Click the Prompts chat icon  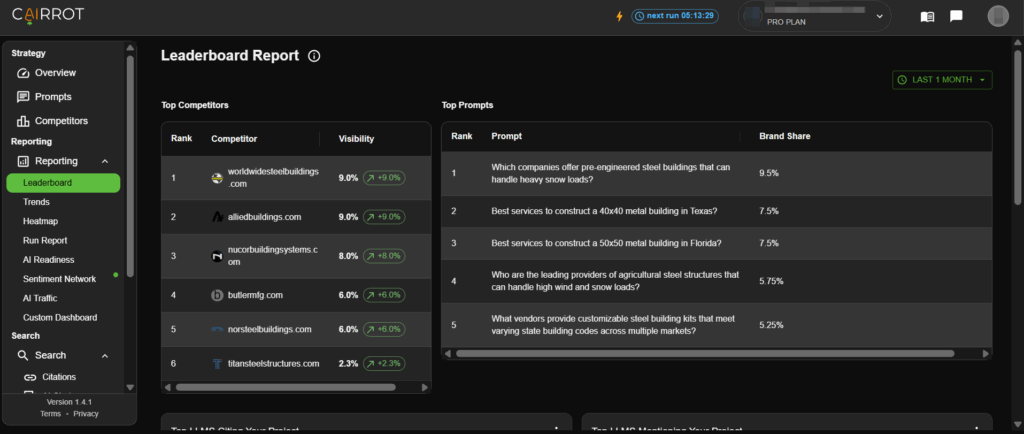coord(24,97)
